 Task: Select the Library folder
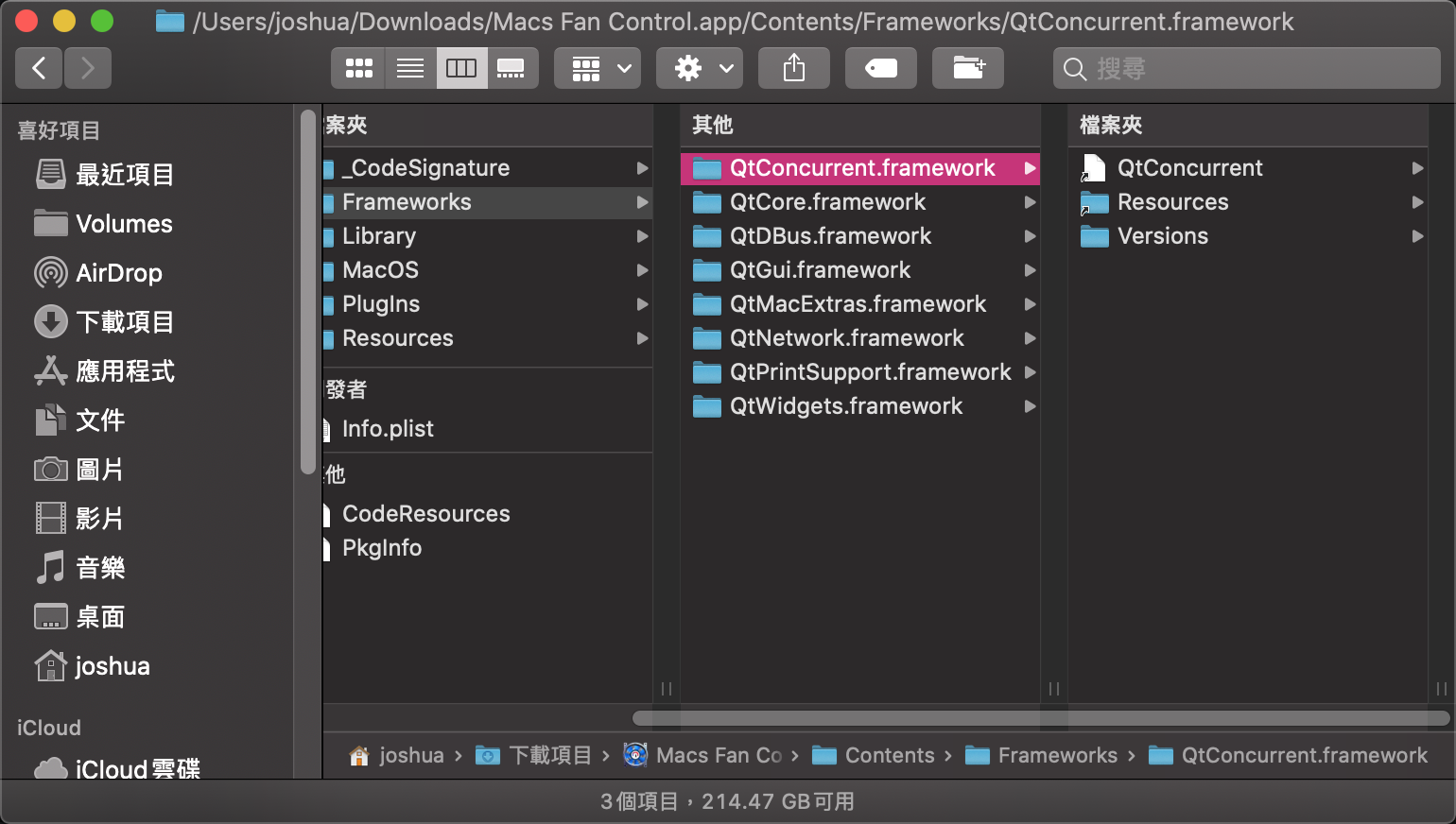(x=487, y=236)
